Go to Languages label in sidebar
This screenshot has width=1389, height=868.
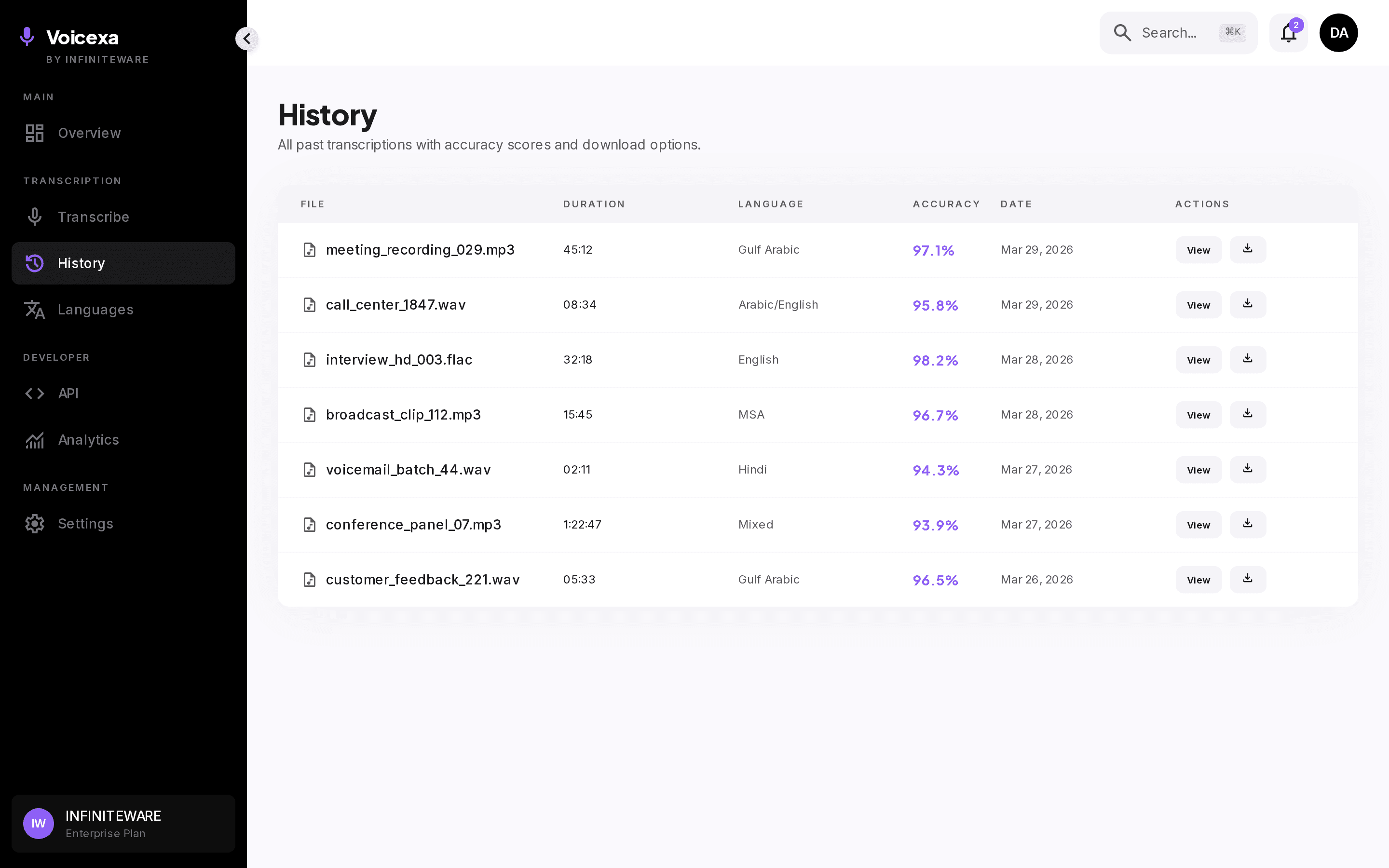pyautogui.click(x=95, y=310)
